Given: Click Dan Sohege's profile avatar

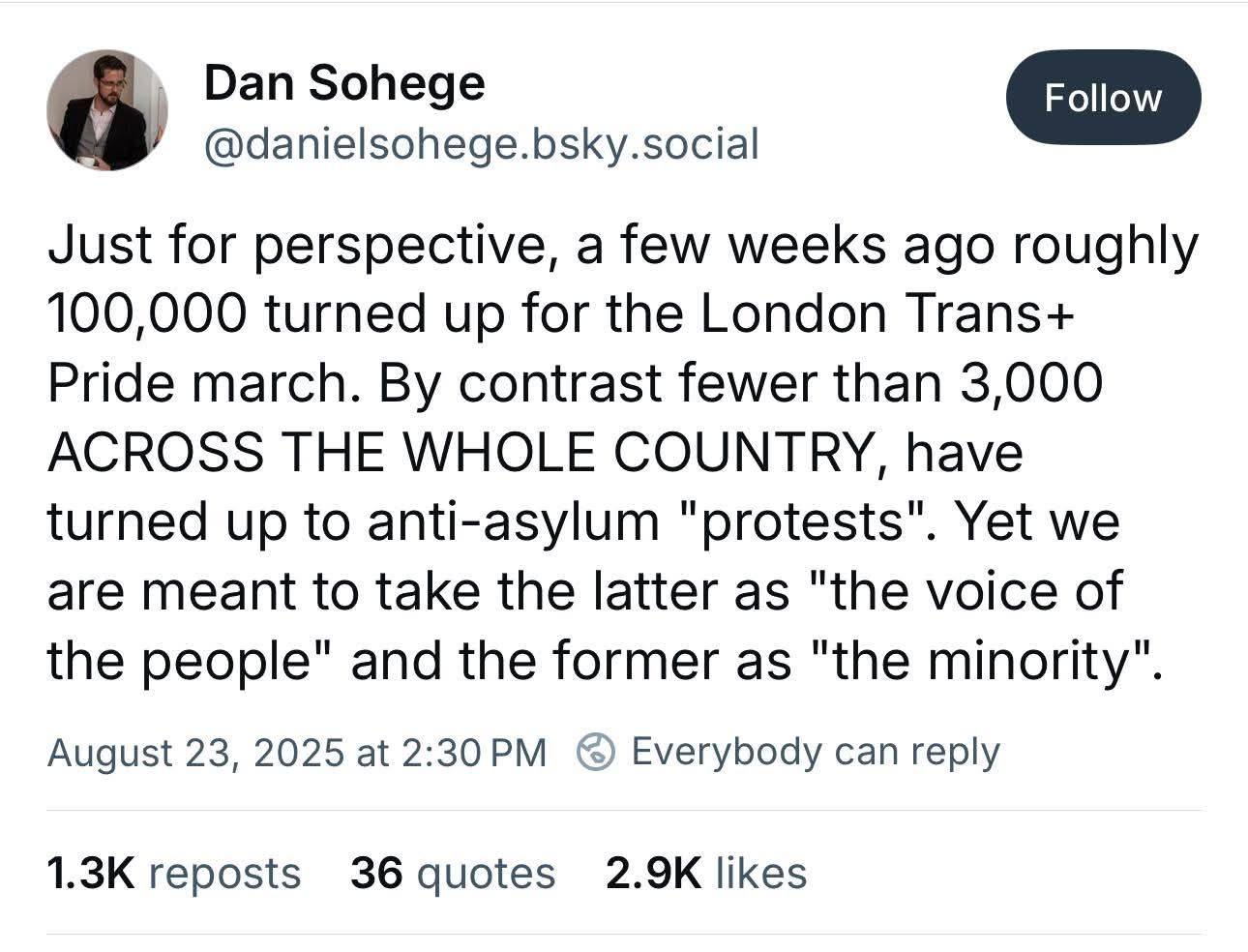Looking at the screenshot, I should pos(106,110).
